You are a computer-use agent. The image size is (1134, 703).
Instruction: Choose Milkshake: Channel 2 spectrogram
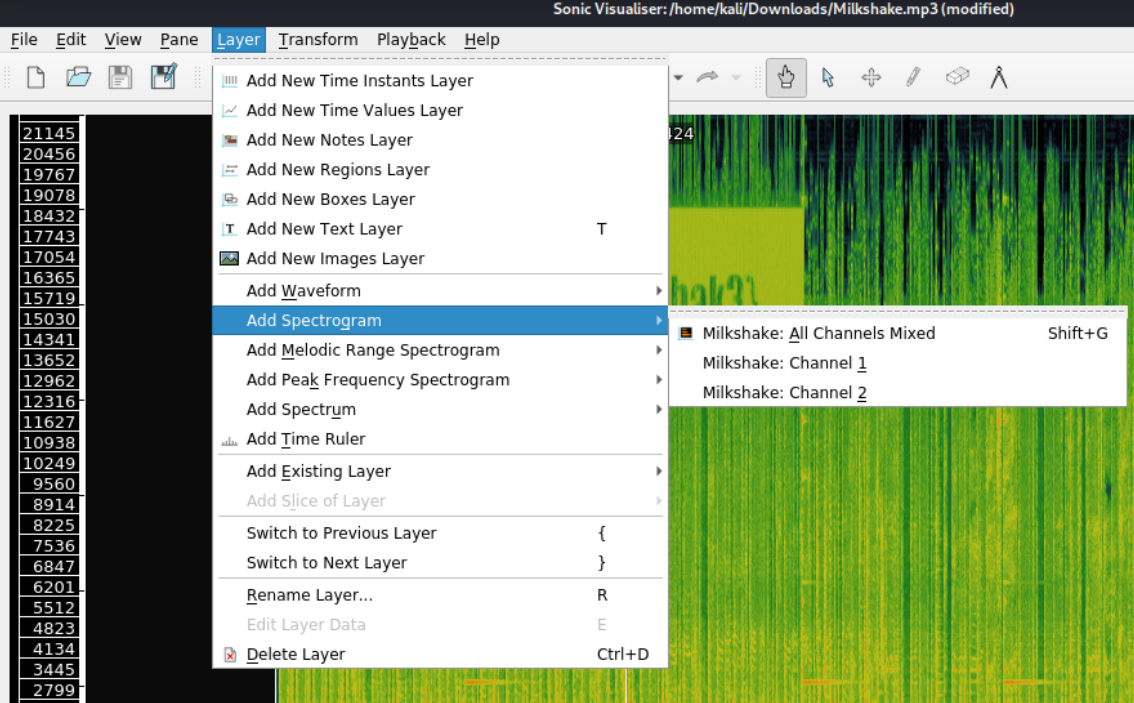coord(784,393)
